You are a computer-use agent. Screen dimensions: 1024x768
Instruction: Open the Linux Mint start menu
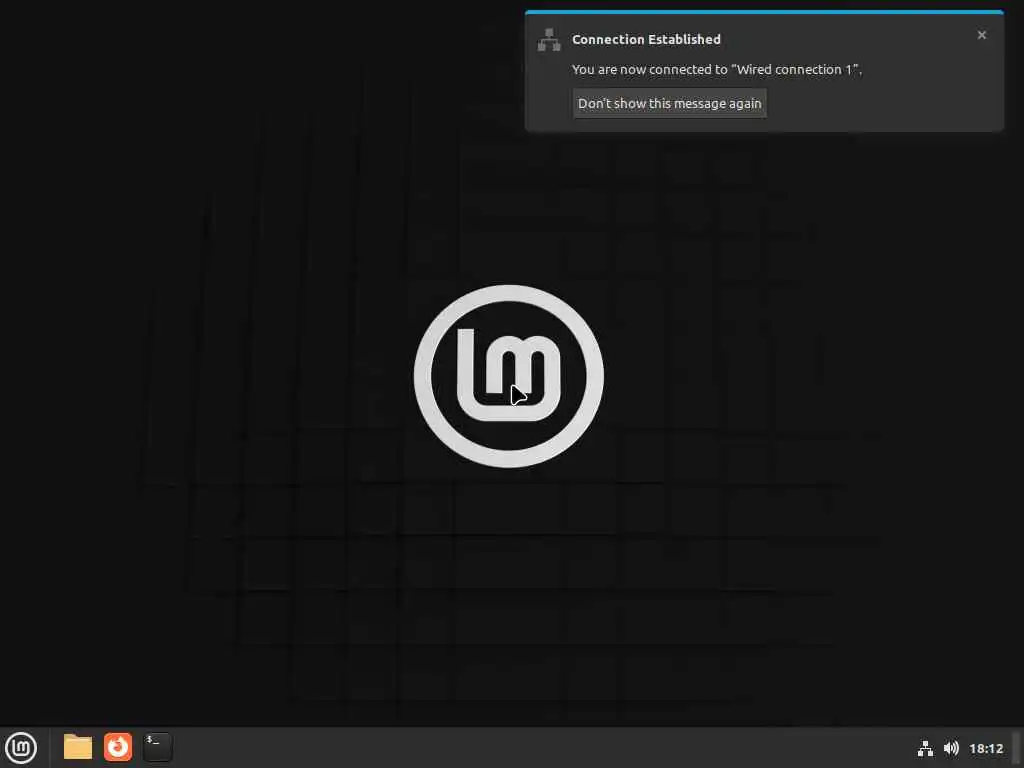click(21, 748)
